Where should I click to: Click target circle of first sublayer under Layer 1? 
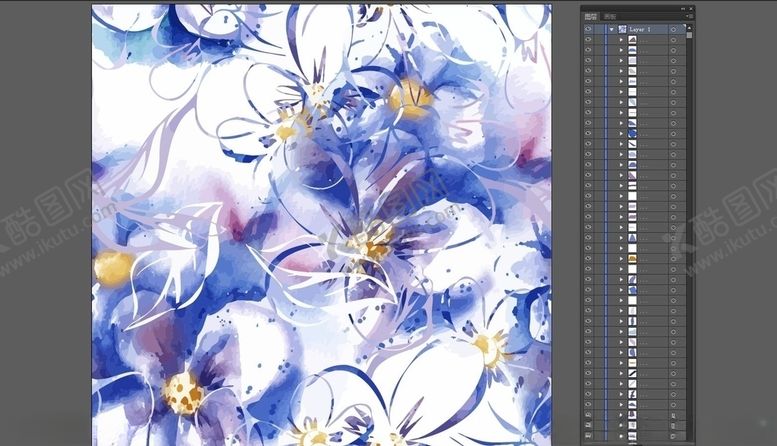[x=674, y=40]
